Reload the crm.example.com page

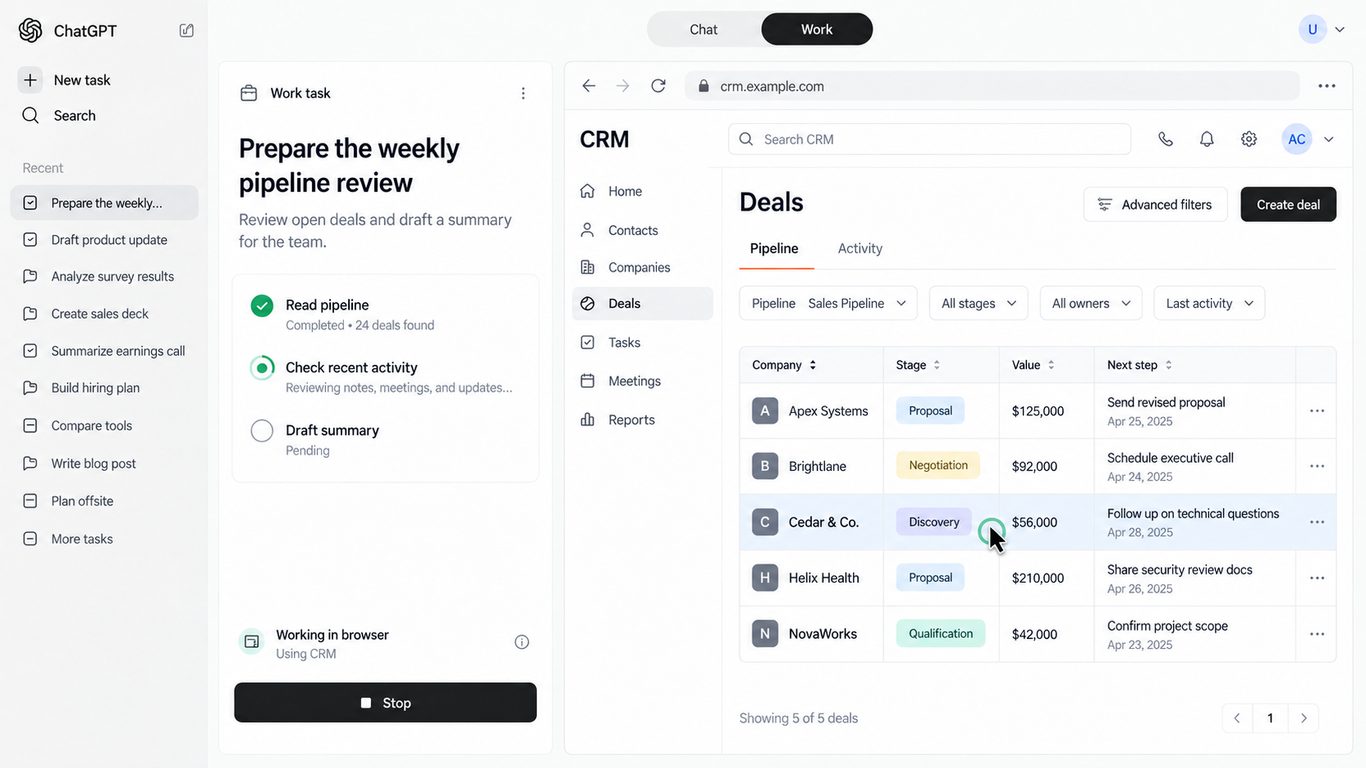[658, 86]
